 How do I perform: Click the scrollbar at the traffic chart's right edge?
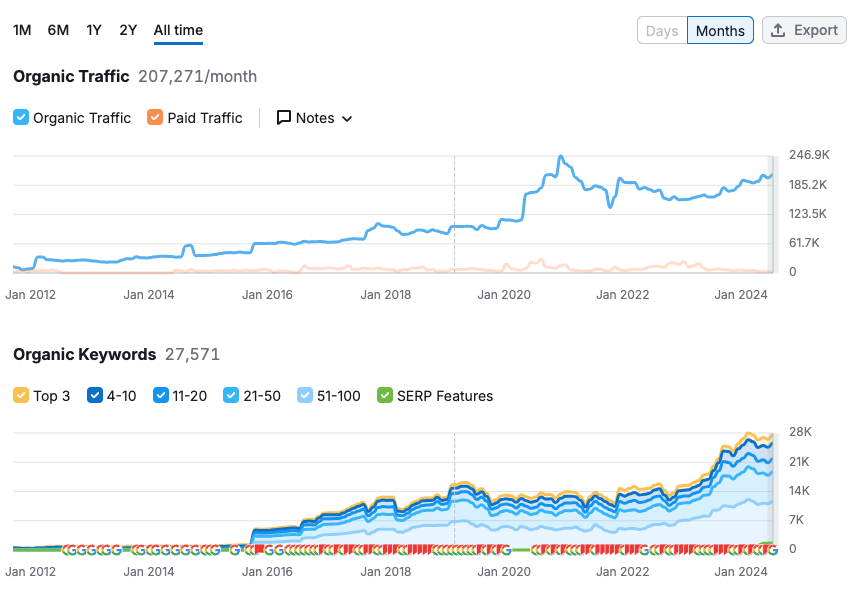coord(775,210)
